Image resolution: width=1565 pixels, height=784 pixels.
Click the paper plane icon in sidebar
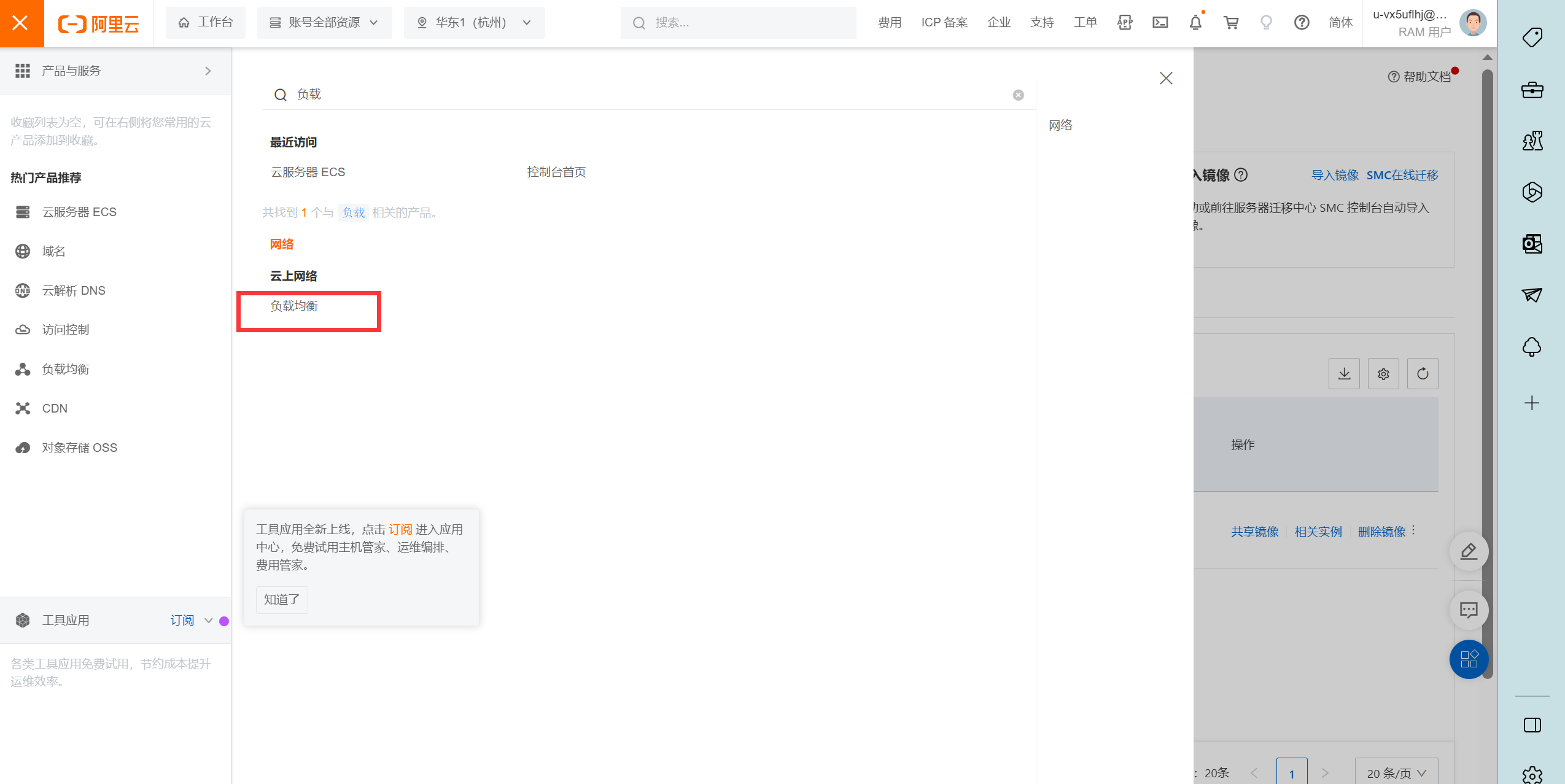(1532, 295)
